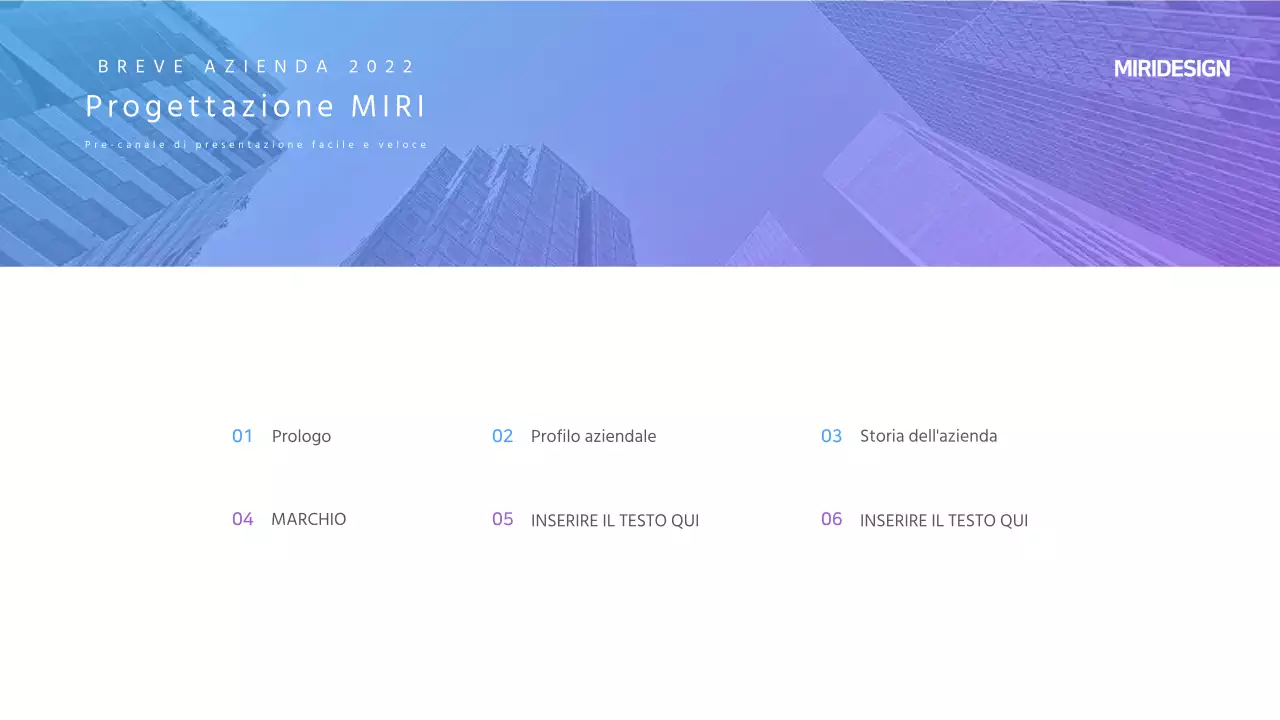Open the Prologo section
Image resolution: width=1280 pixels, height=720 pixels.
[301, 436]
